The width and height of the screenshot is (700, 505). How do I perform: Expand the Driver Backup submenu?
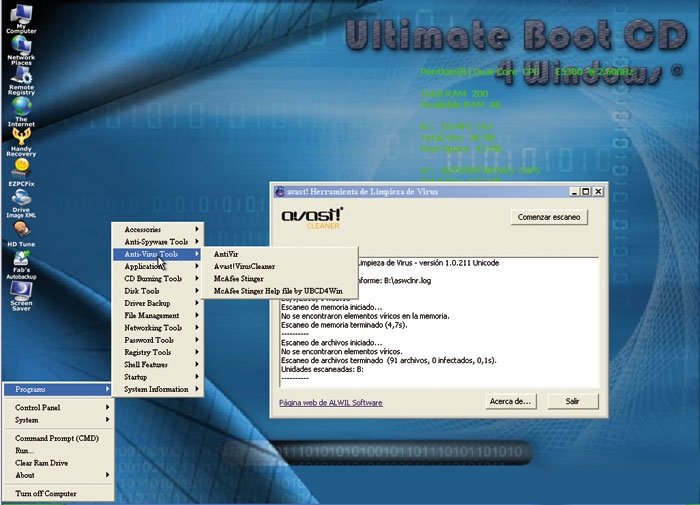(x=158, y=303)
